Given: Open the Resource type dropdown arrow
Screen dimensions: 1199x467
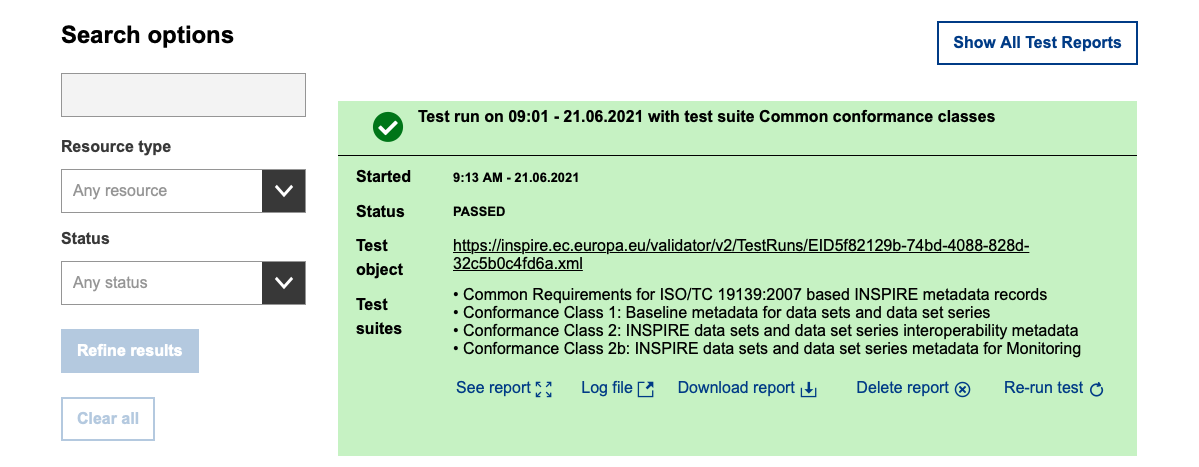Looking at the screenshot, I should tap(283, 191).
